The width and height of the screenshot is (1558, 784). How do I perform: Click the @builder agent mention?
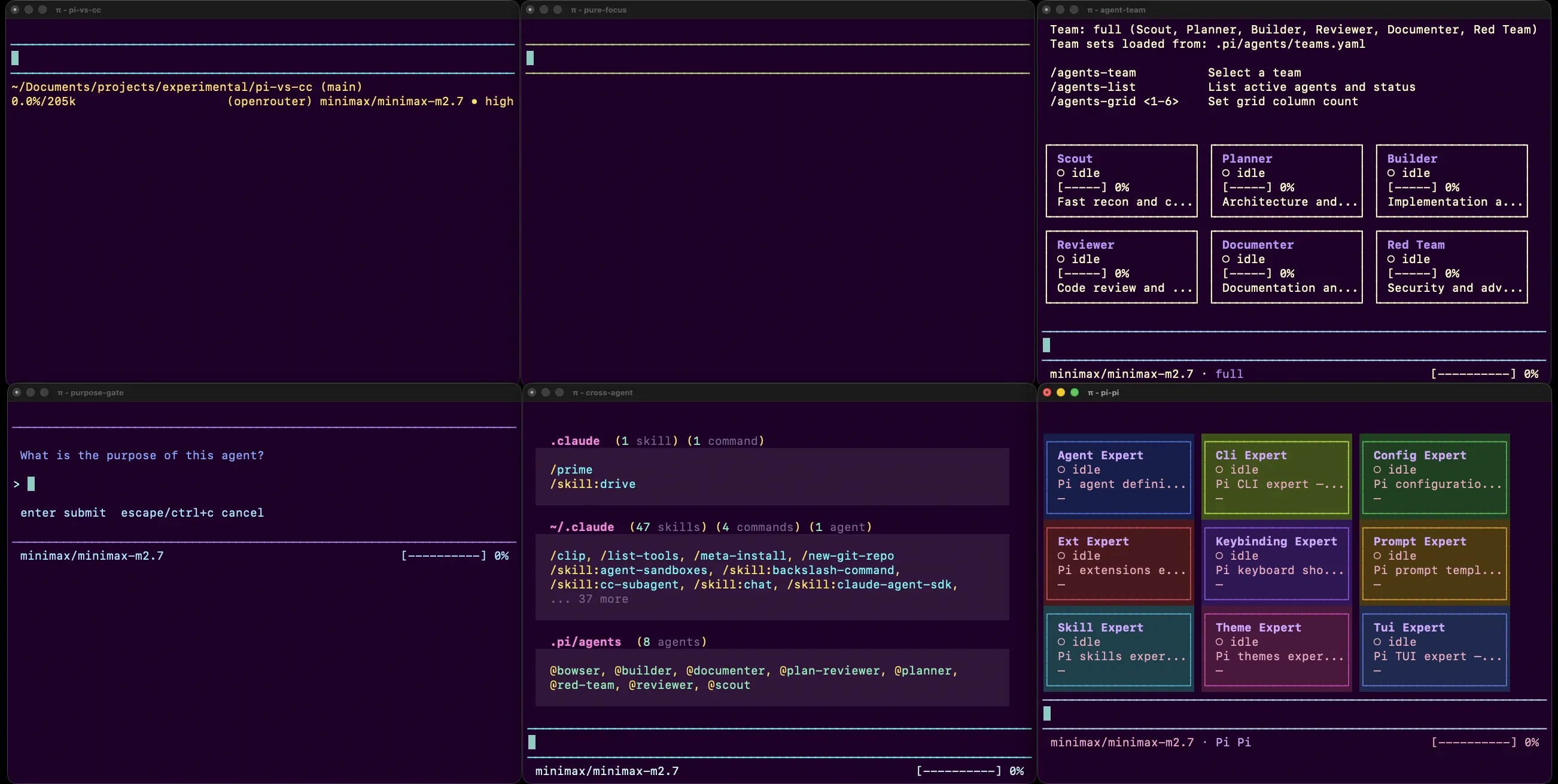tap(644, 671)
